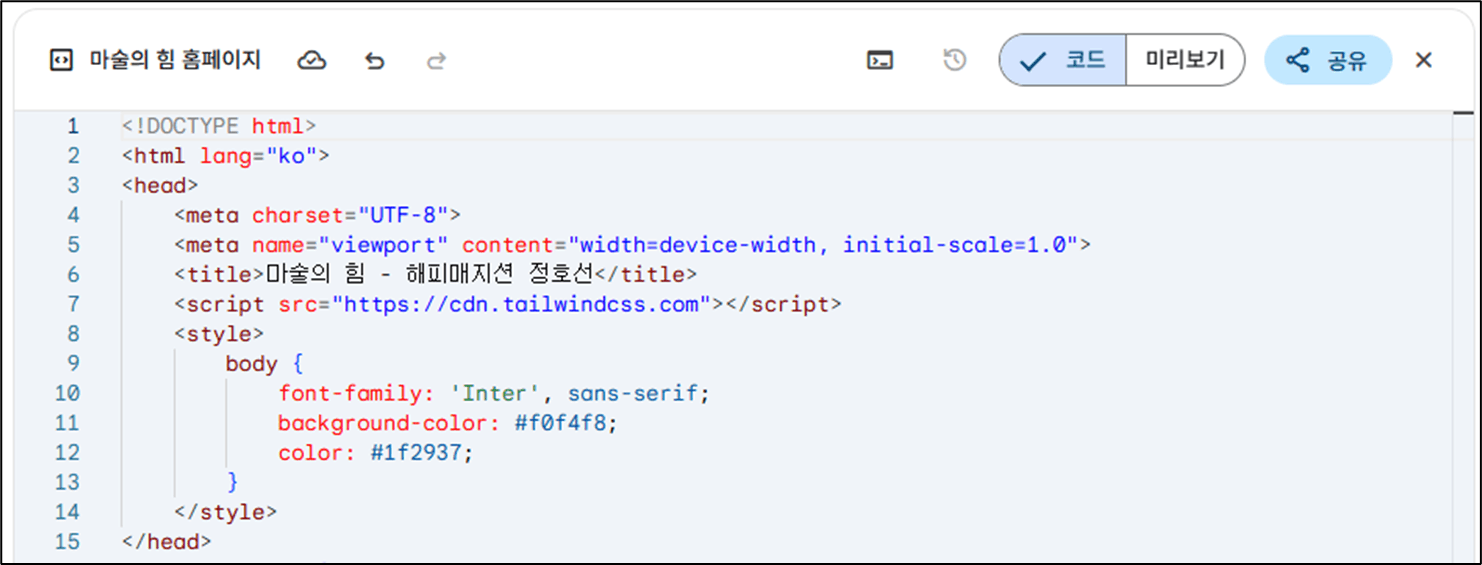Open version history clock icon
This screenshot has width=1482, height=565.
point(955,61)
